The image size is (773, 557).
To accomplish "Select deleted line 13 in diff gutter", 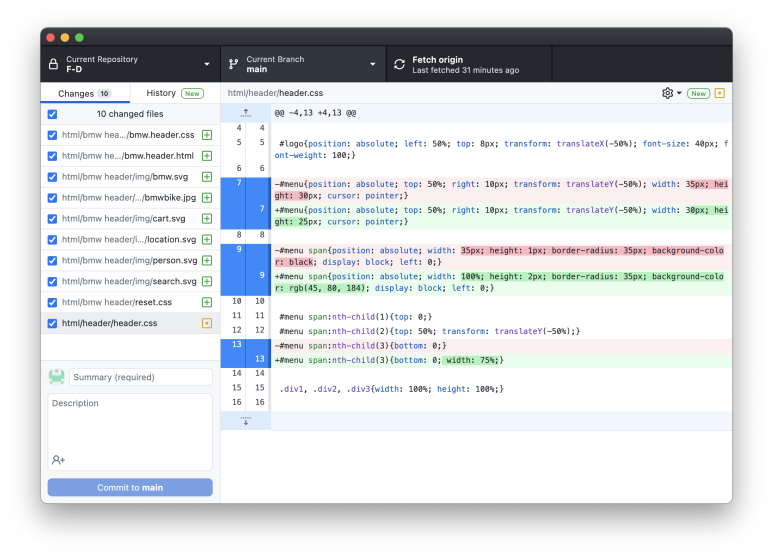I will (246, 346).
